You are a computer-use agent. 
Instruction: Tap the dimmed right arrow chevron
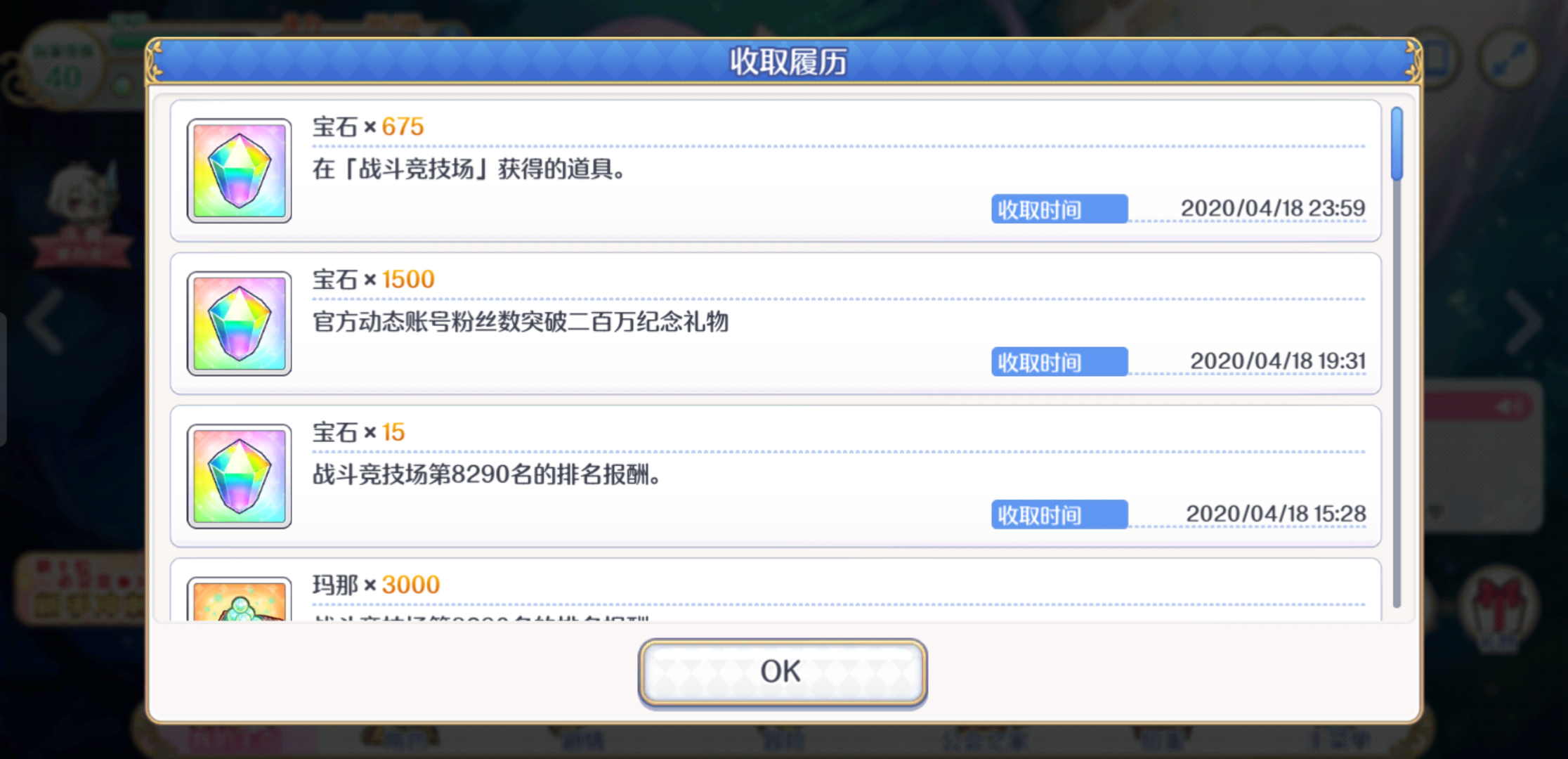point(1523,322)
